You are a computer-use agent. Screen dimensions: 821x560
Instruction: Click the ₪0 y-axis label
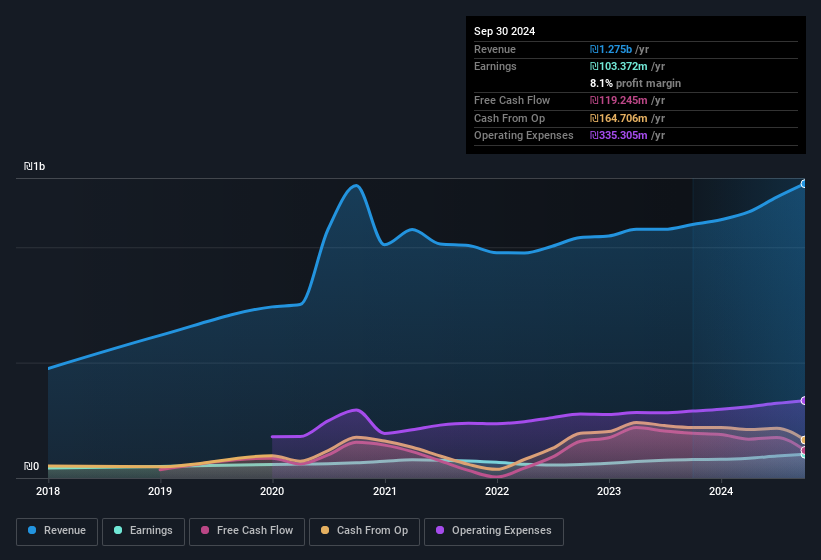click(31, 466)
